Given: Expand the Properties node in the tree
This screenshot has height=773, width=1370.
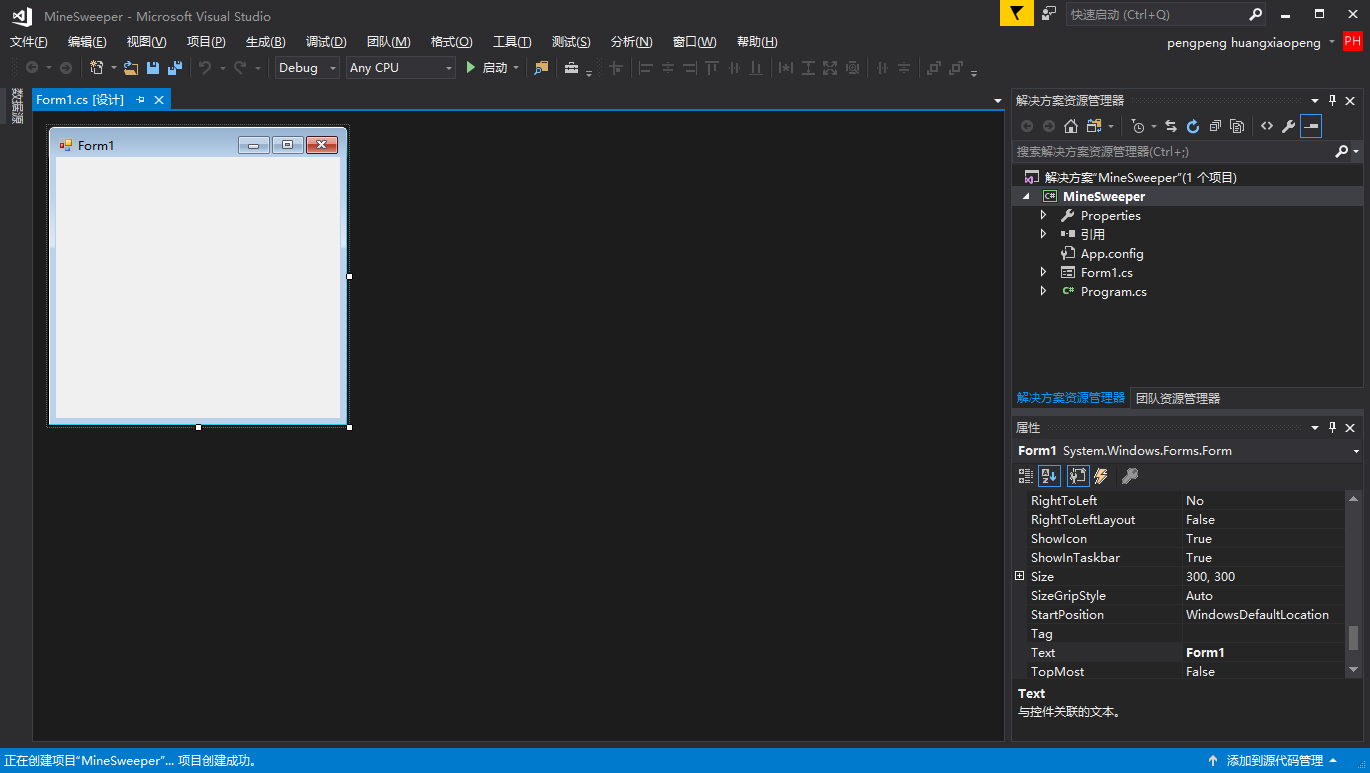Looking at the screenshot, I should pyautogui.click(x=1043, y=215).
